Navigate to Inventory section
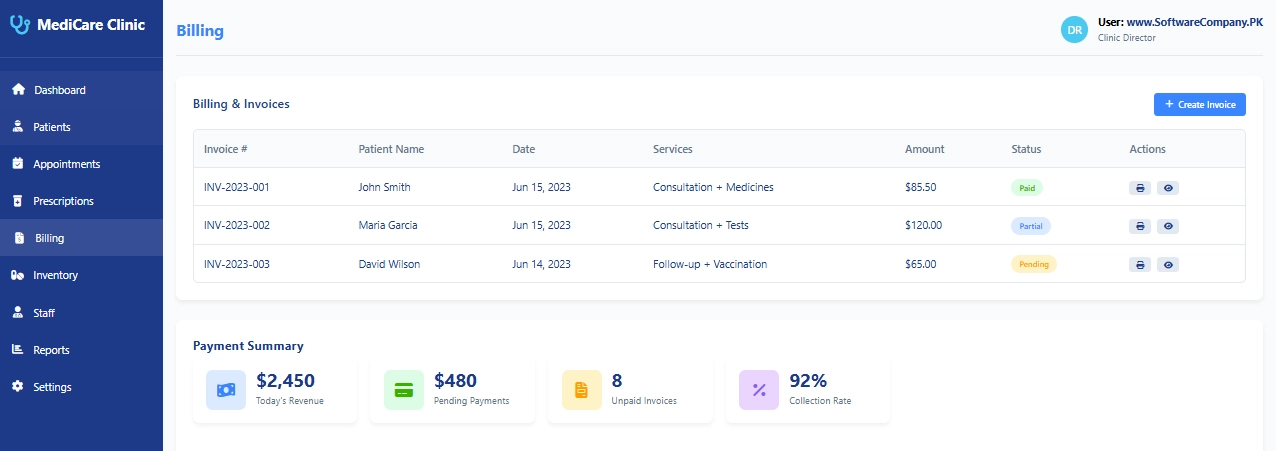Viewport: 1276px width, 451px height. point(55,275)
